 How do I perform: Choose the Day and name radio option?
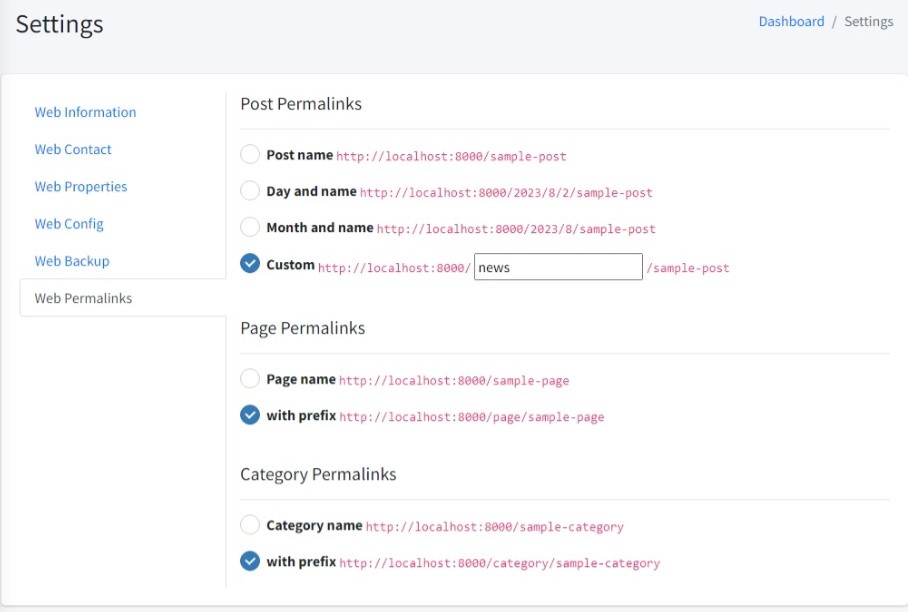point(250,191)
